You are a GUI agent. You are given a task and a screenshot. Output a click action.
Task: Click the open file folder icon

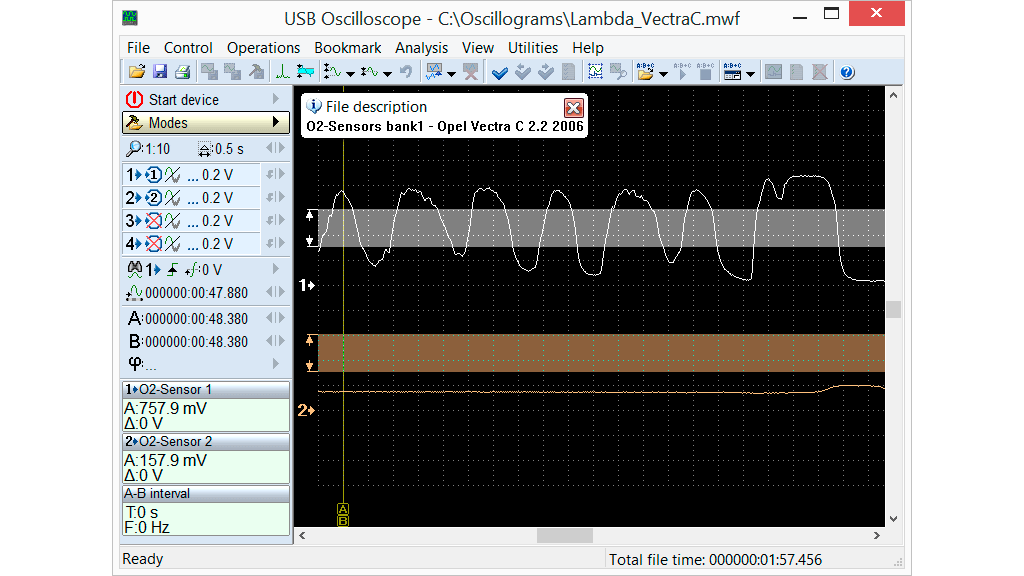tap(138, 72)
